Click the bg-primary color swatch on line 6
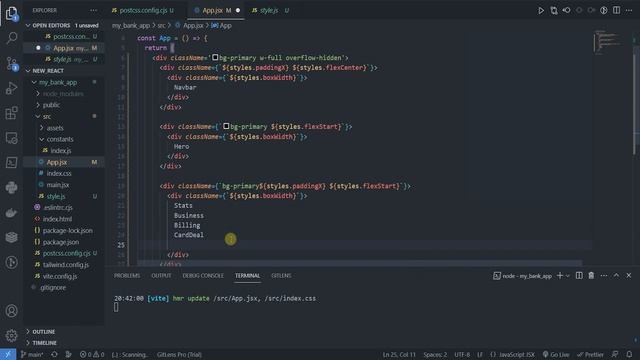The image size is (640, 360). click(215, 58)
